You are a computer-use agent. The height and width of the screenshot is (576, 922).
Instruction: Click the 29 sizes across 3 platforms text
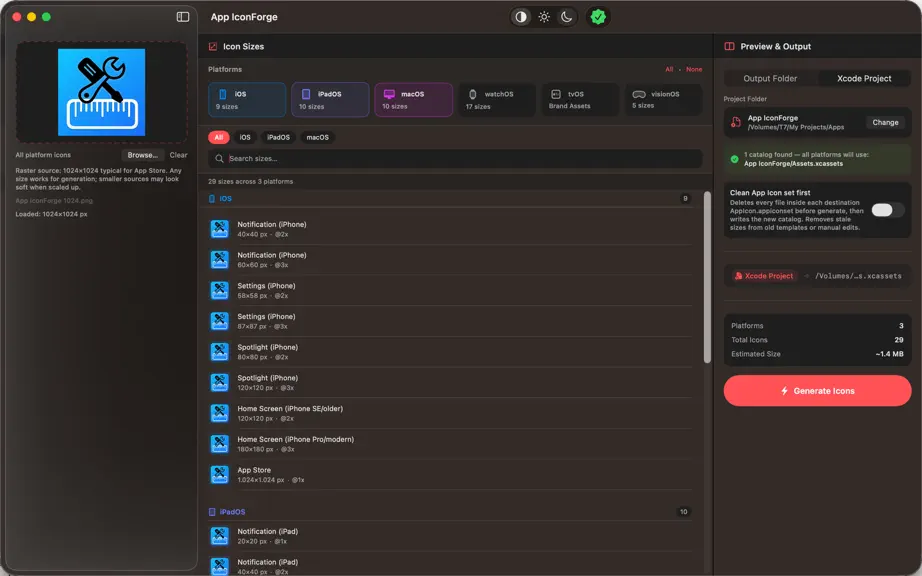[250, 182]
